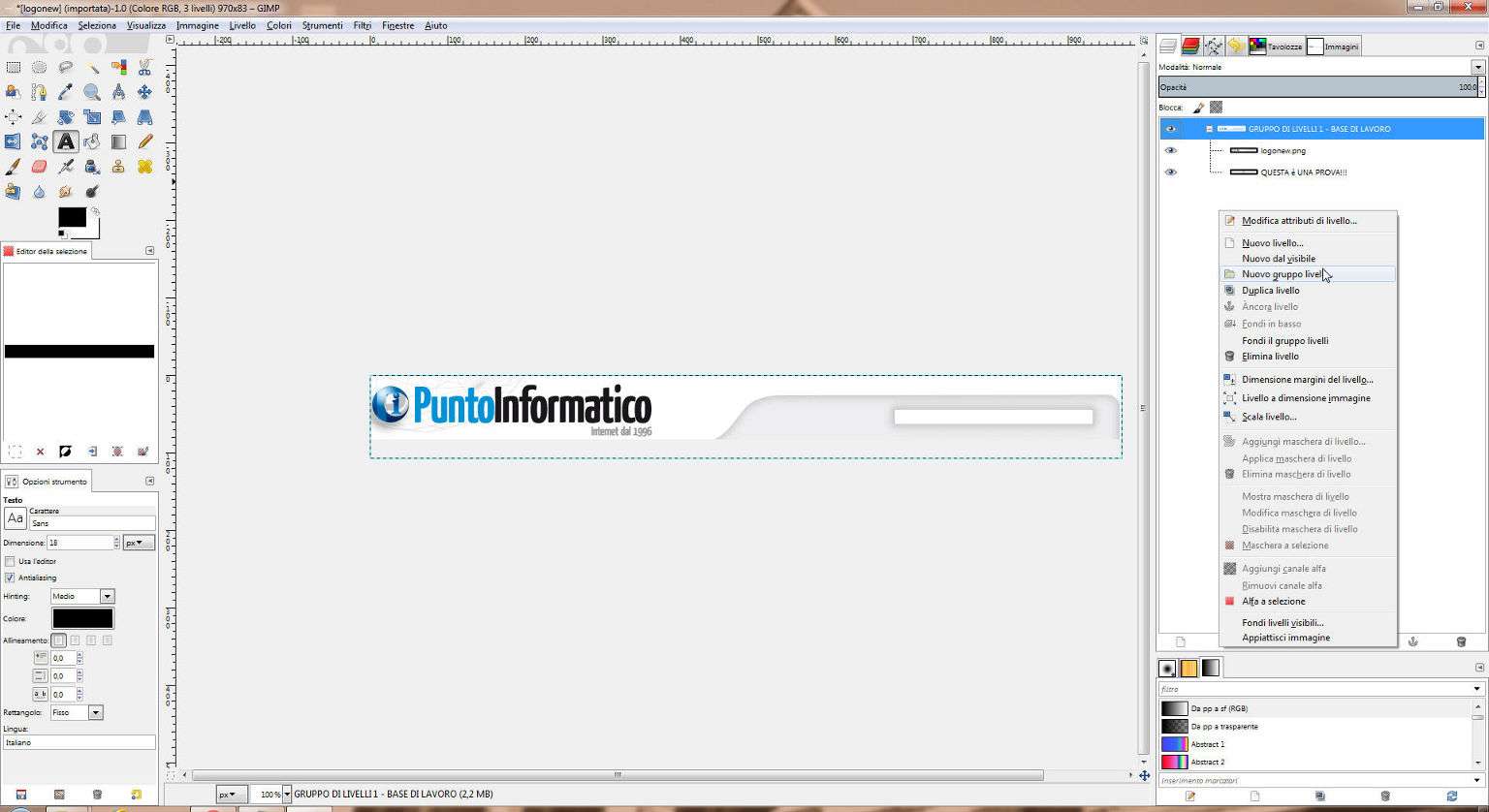Click the Alignment tool icon
Image resolution: width=1489 pixels, height=812 pixels.
point(14,117)
